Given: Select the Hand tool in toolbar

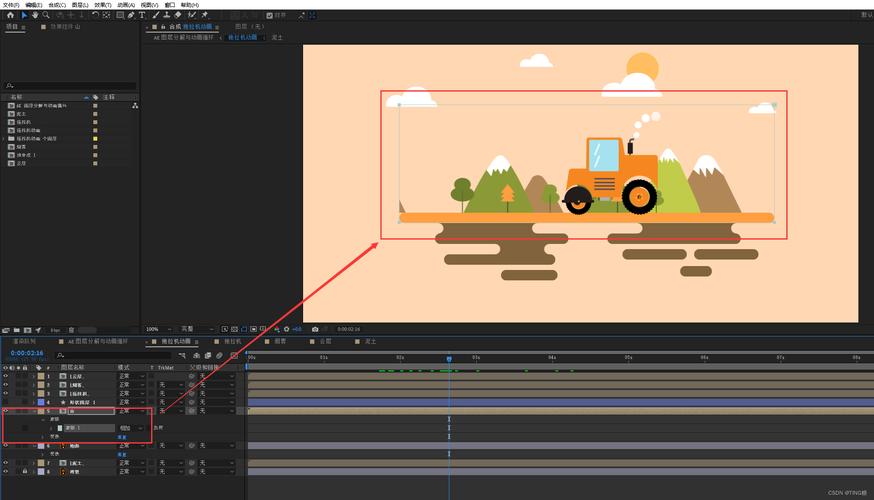Looking at the screenshot, I should pos(35,15).
